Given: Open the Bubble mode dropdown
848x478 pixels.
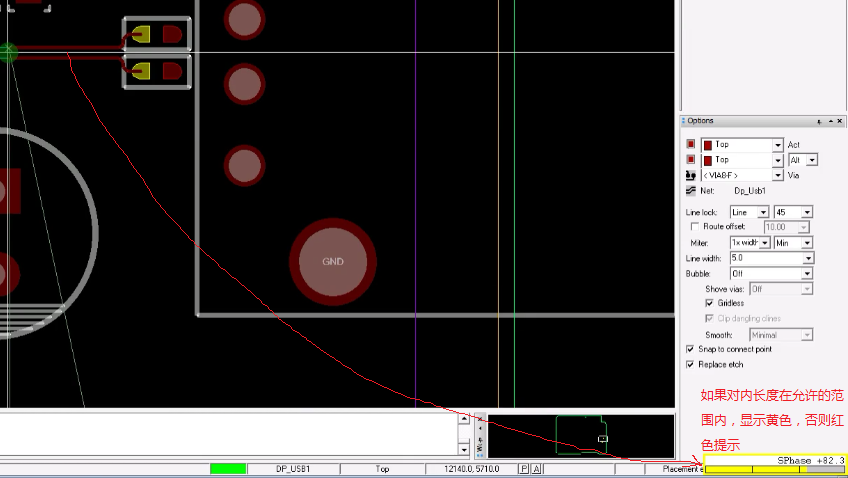Looking at the screenshot, I should click(808, 273).
